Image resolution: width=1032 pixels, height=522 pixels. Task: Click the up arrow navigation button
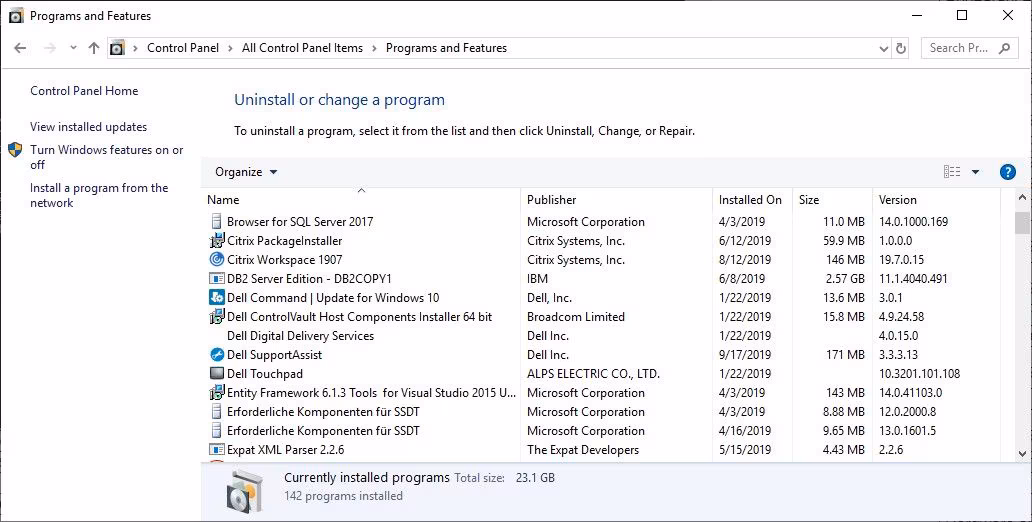coord(94,48)
